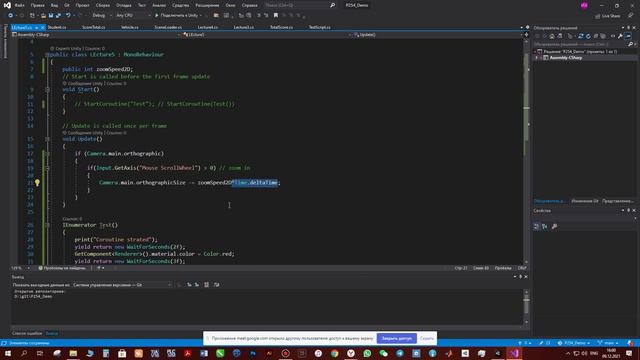Click the navigate backward arrow icon
The width and height of the screenshot is (640, 360).
coord(11,16)
